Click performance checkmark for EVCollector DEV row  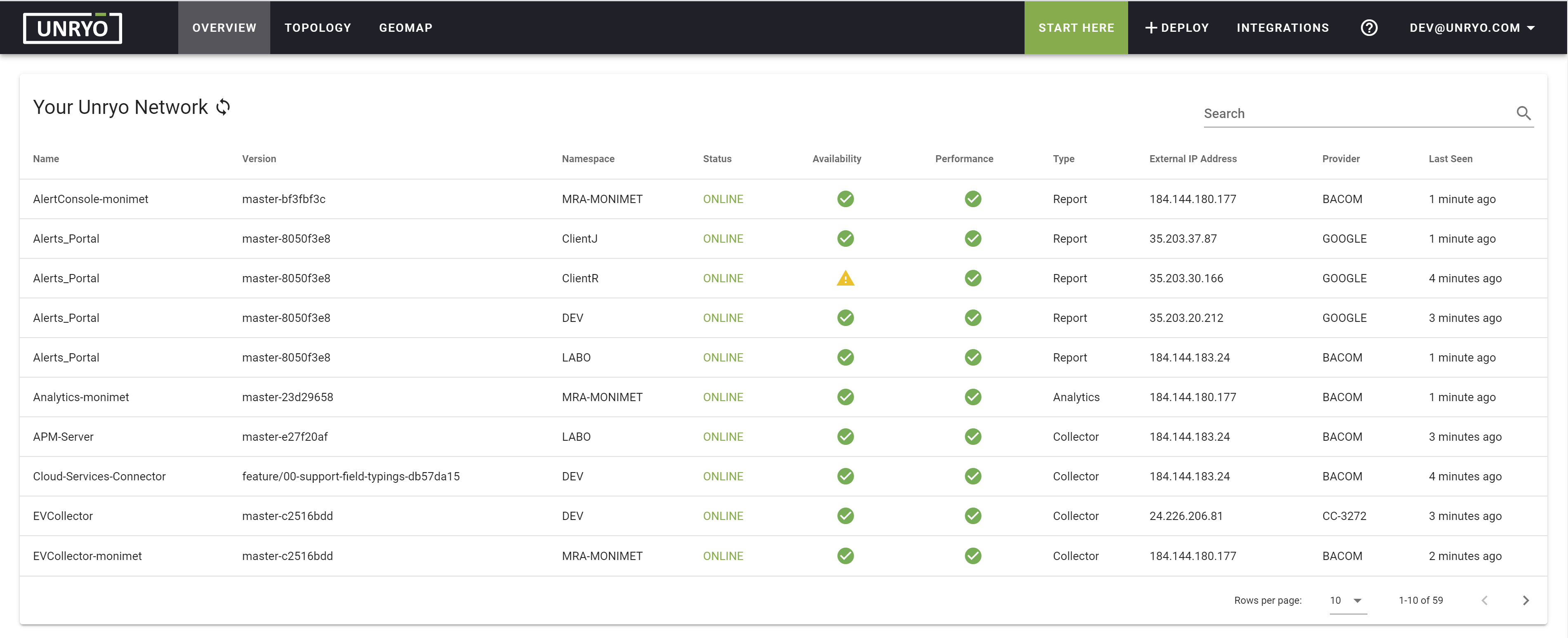point(973,515)
